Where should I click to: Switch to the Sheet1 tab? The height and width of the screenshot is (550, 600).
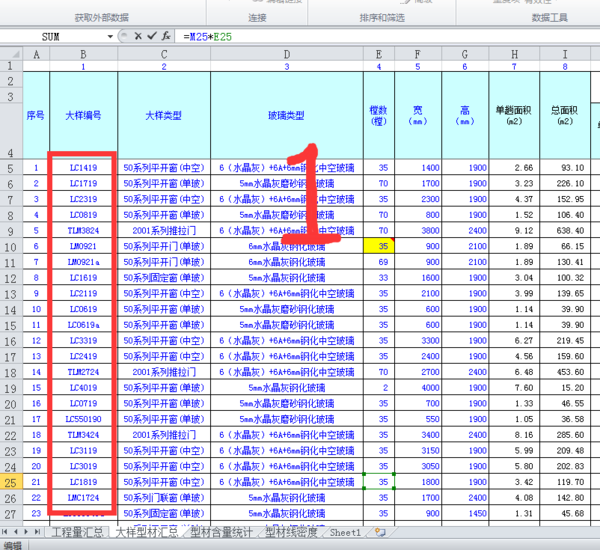(345, 532)
